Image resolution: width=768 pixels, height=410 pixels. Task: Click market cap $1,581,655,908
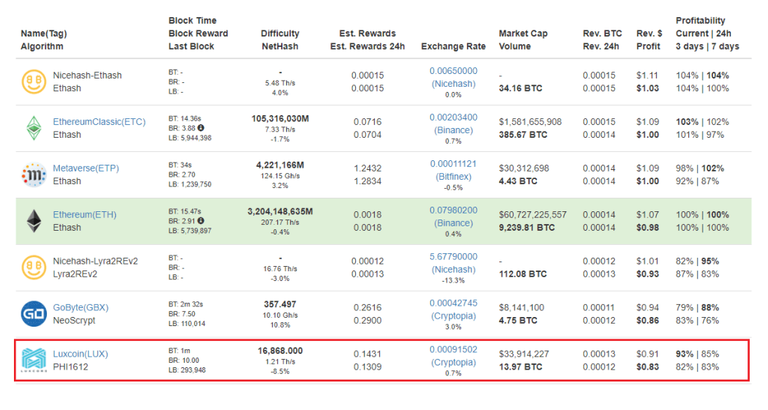(530, 121)
